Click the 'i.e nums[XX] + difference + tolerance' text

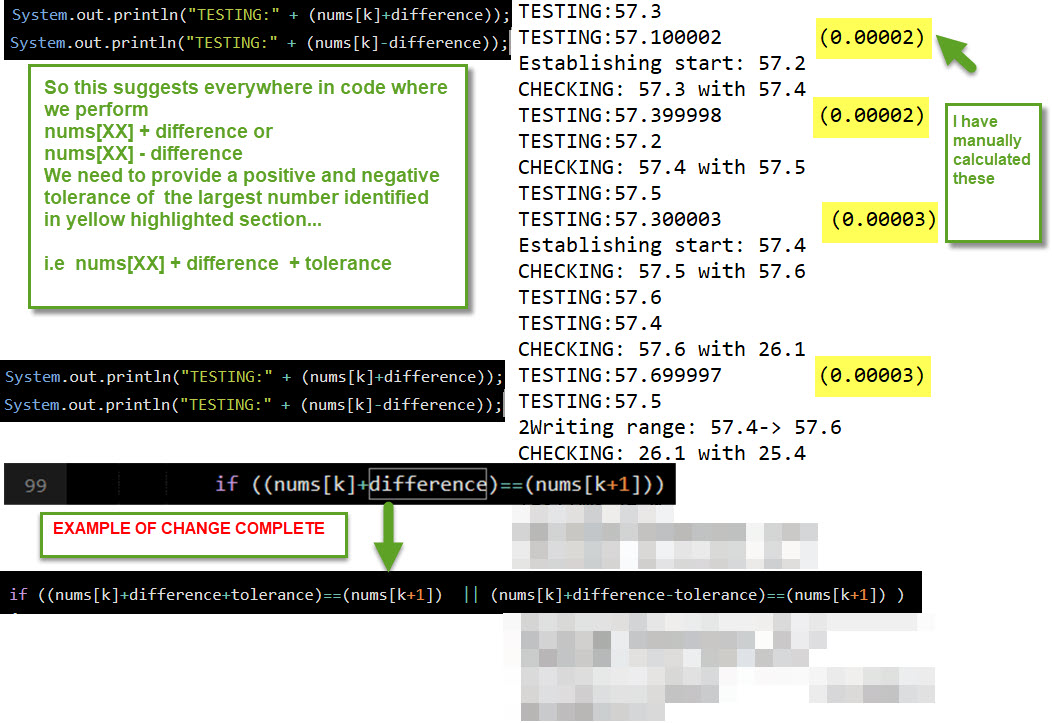(x=218, y=264)
